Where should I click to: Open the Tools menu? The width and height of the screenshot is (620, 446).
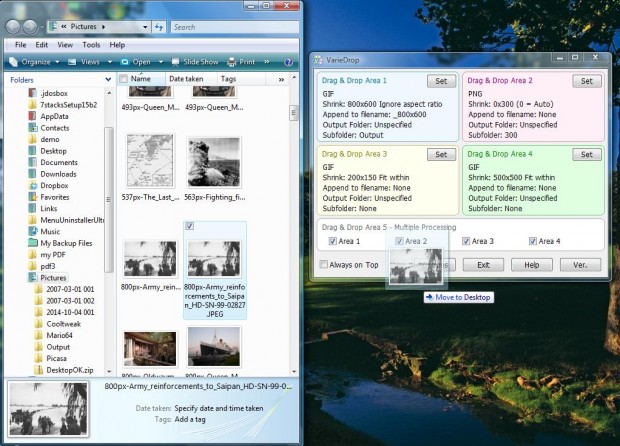pos(91,45)
